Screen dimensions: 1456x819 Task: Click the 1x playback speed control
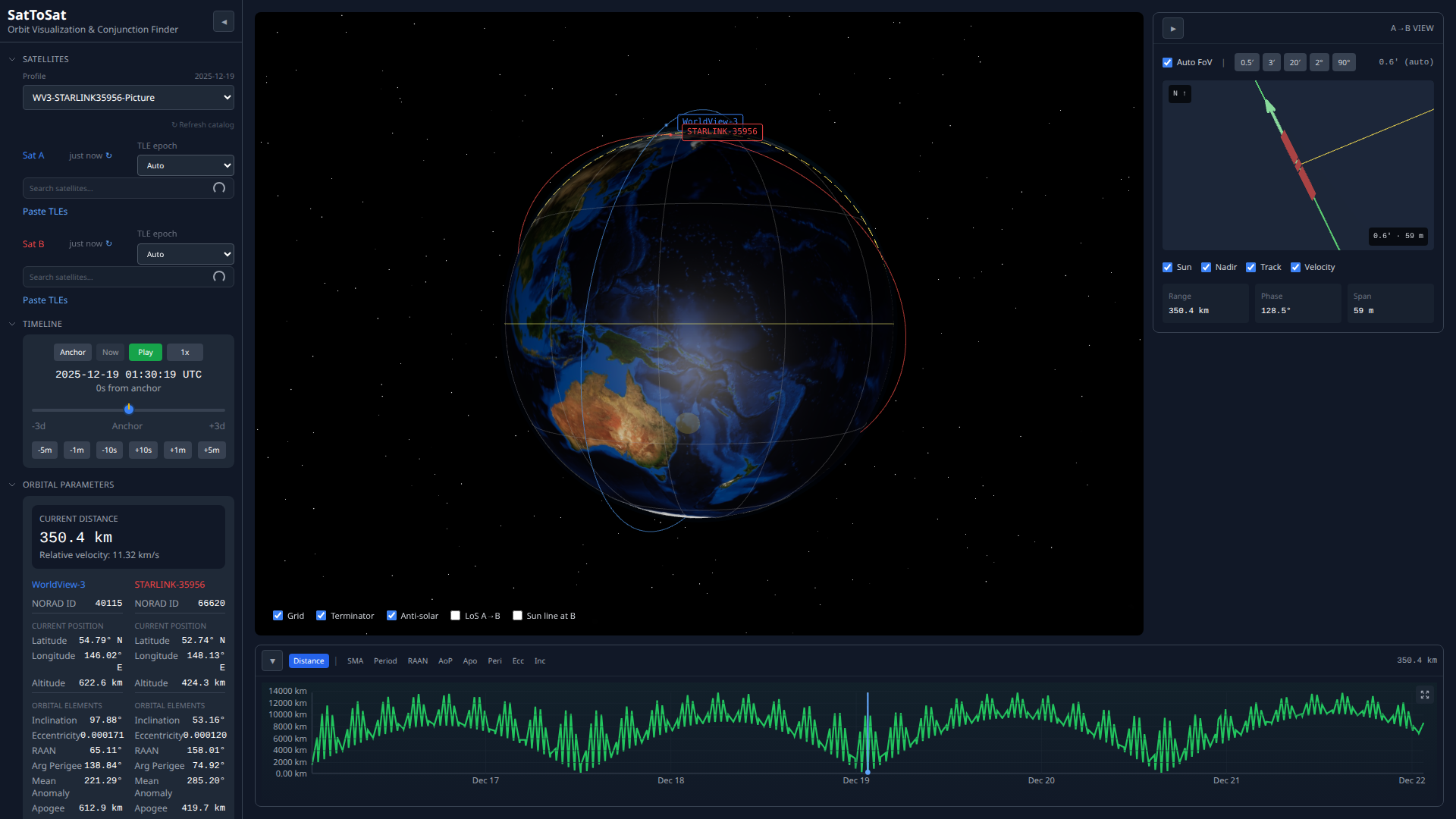(184, 352)
